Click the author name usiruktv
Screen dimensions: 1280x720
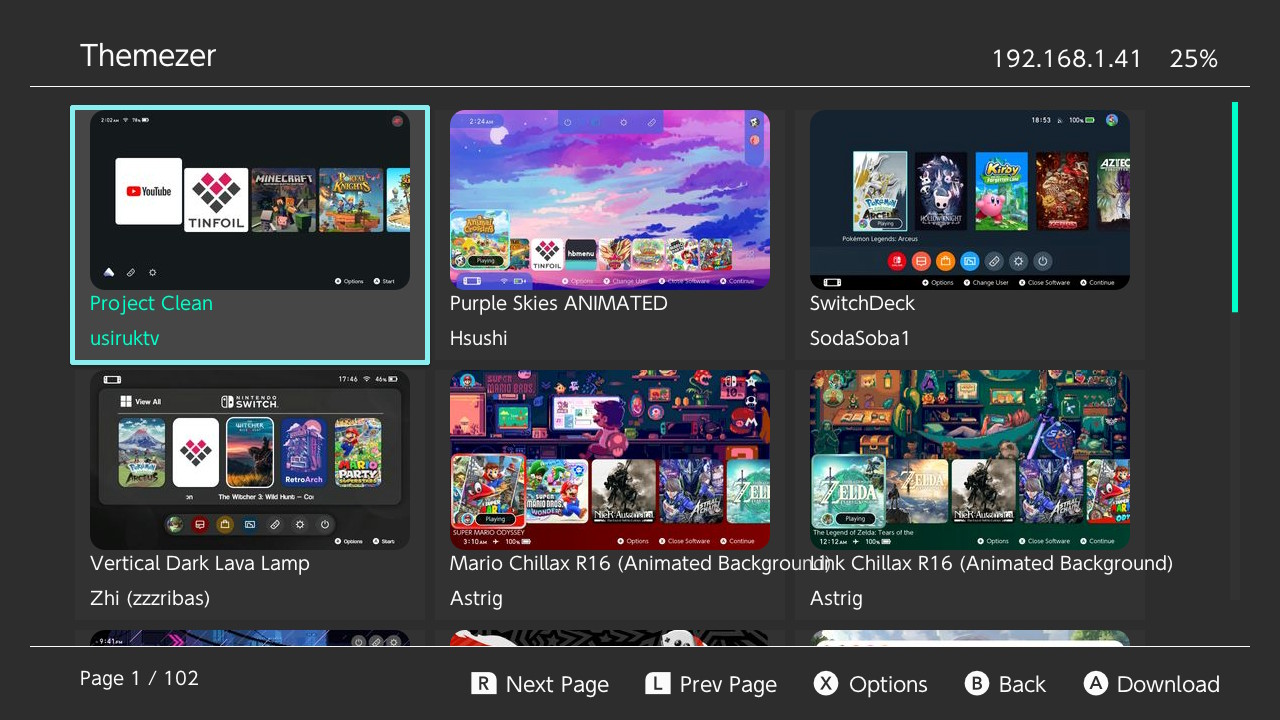(x=125, y=338)
